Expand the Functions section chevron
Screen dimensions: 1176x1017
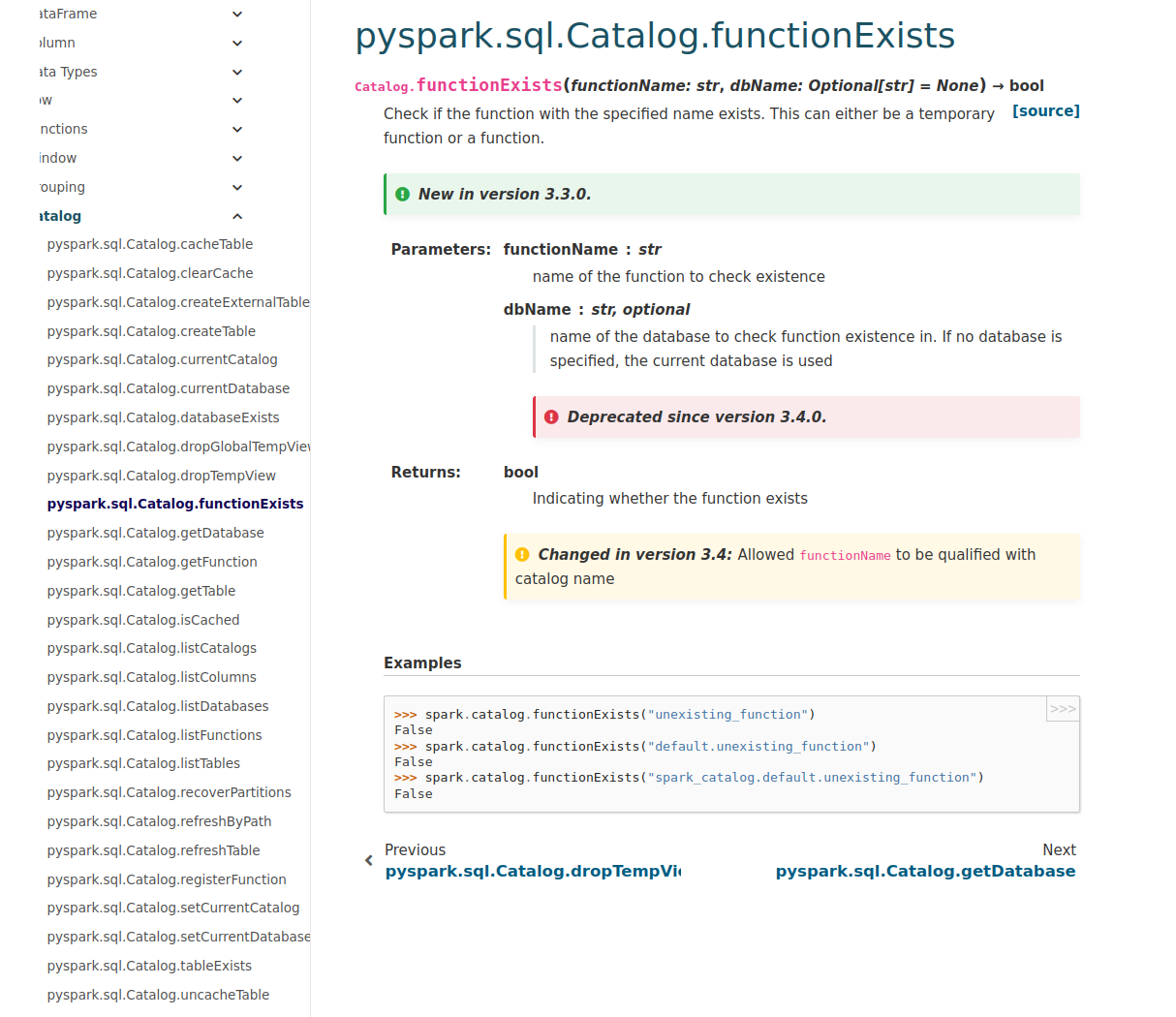coord(237,129)
